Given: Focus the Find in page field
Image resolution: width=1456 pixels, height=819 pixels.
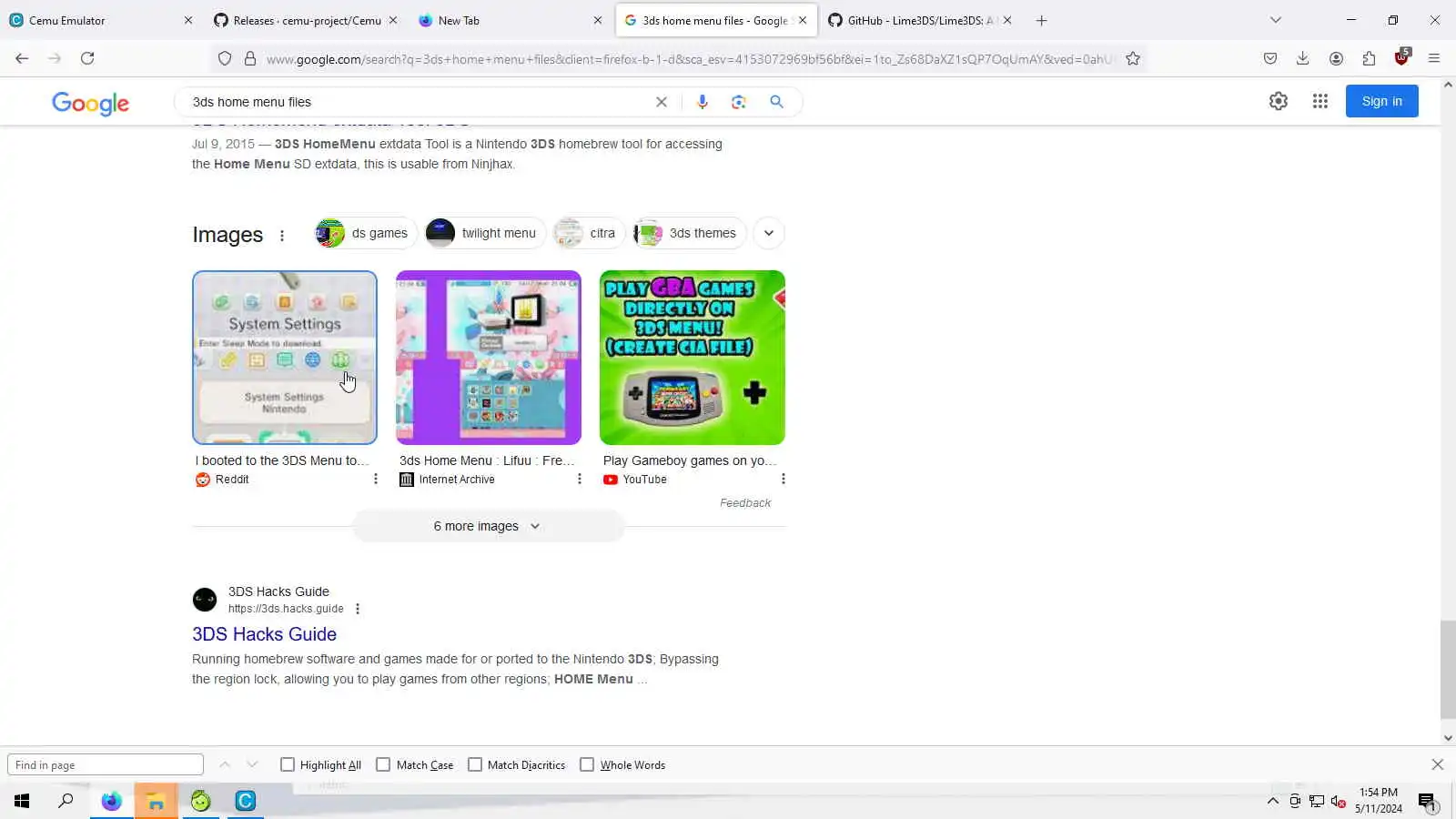Looking at the screenshot, I should (x=106, y=764).
